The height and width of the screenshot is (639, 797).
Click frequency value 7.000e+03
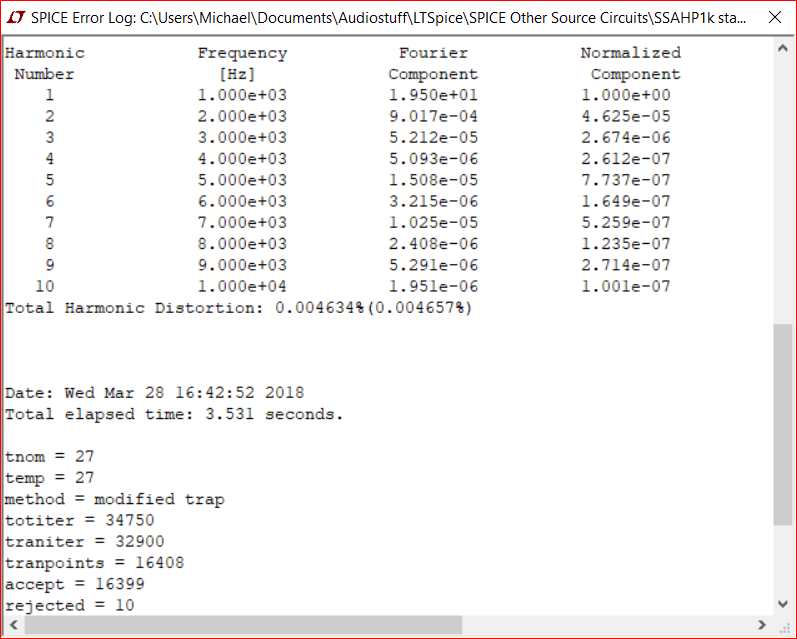(x=242, y=223)
